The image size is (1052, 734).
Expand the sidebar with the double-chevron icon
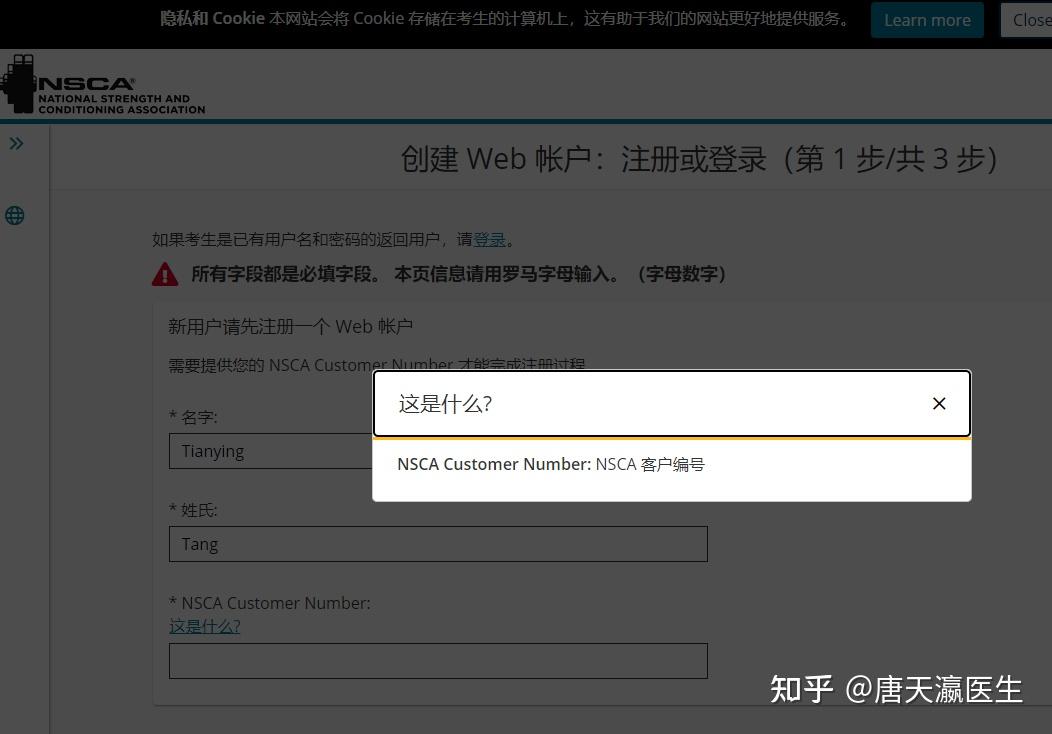pos(16,142)
